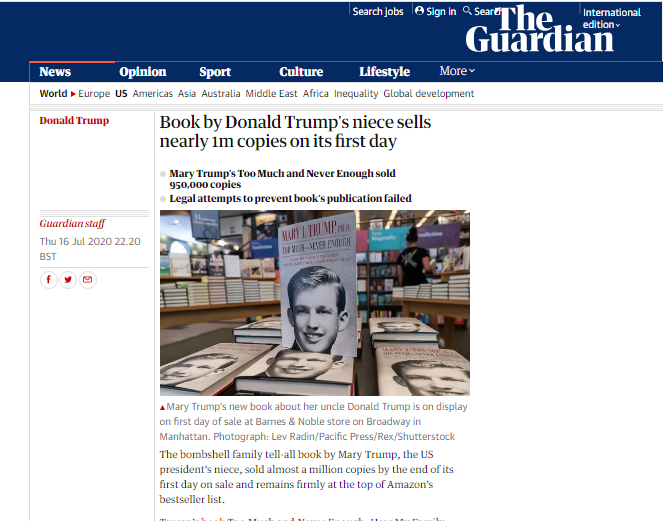Share article via Twitter icon

pyautogui.click(x=68, y=280)
